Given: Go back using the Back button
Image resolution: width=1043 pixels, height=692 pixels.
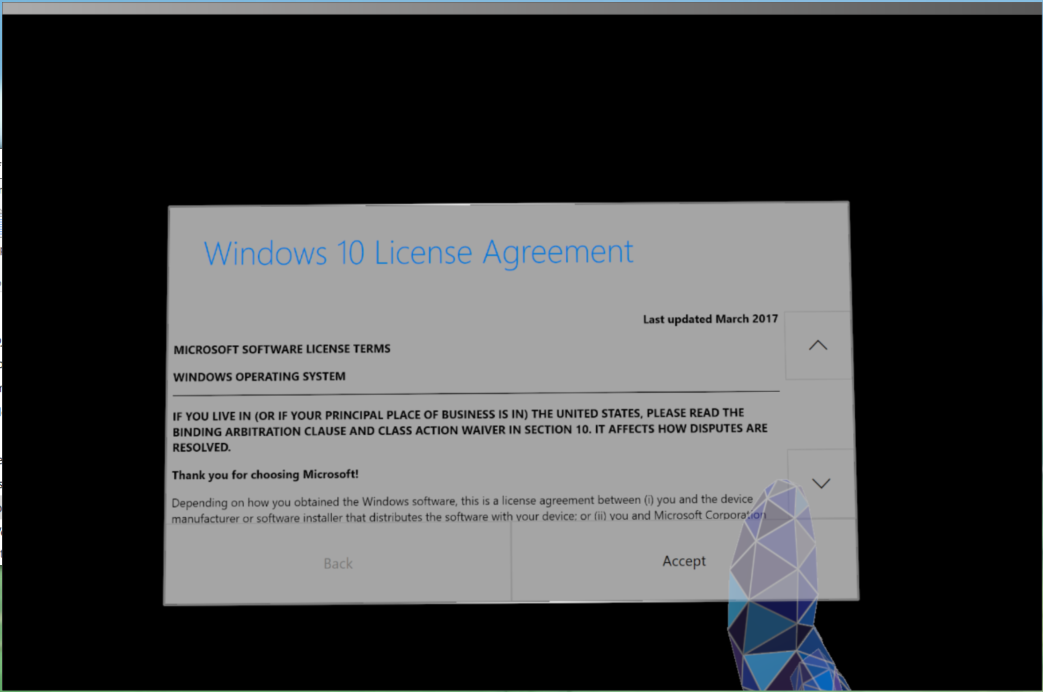Looking at the screenshot, I should pyautogui.click(x=338, y=564).
